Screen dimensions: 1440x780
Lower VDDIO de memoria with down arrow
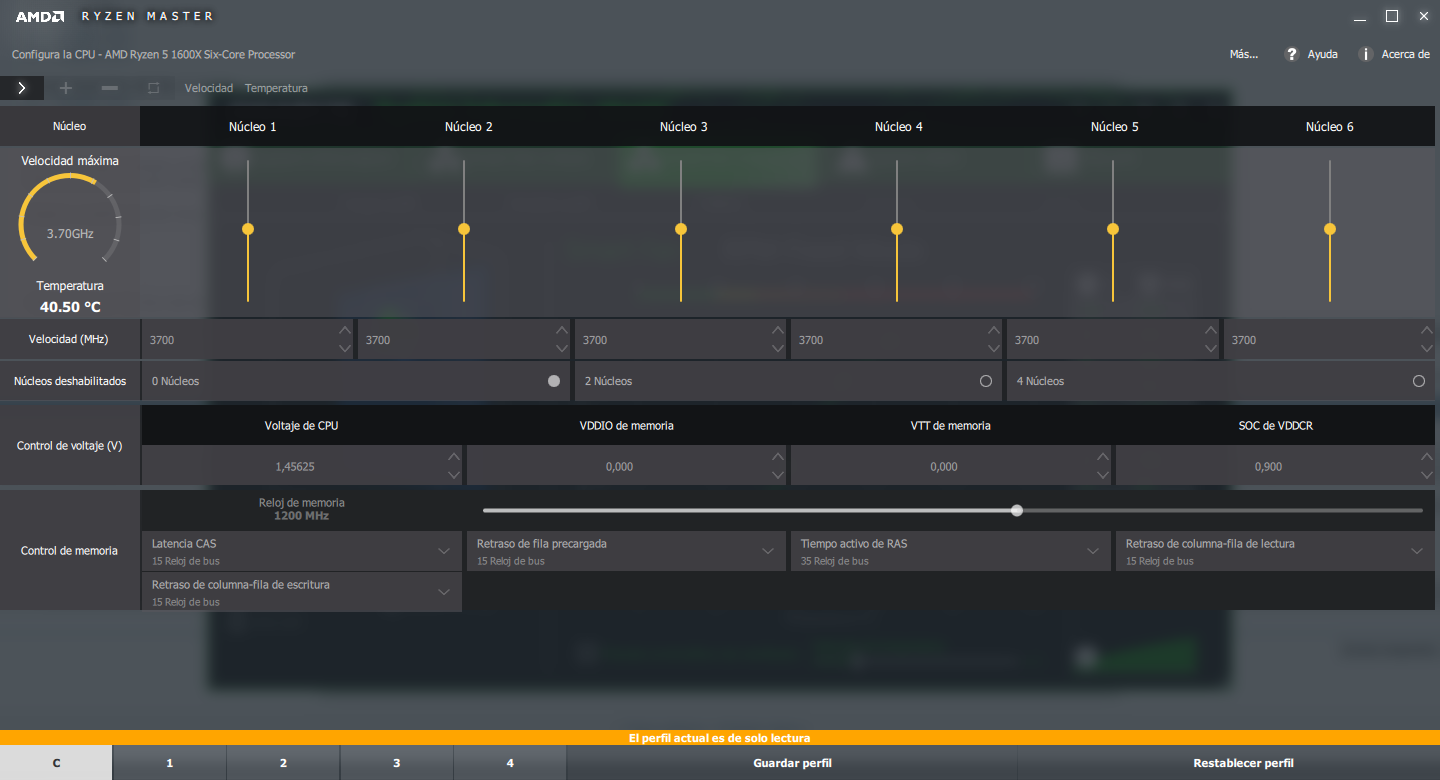coord(778,475)
